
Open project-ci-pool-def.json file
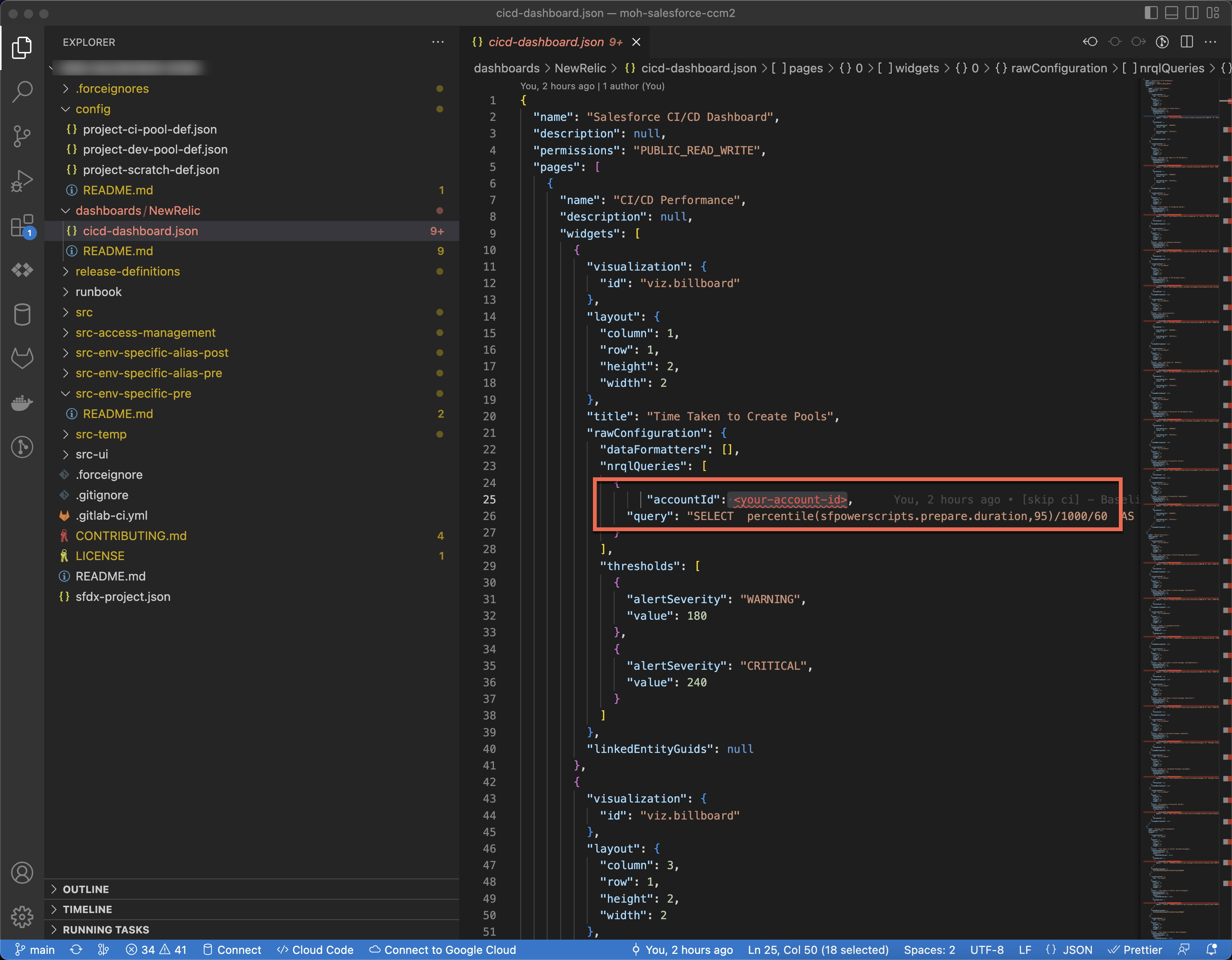pyautogui.click(x=251, y=129)
